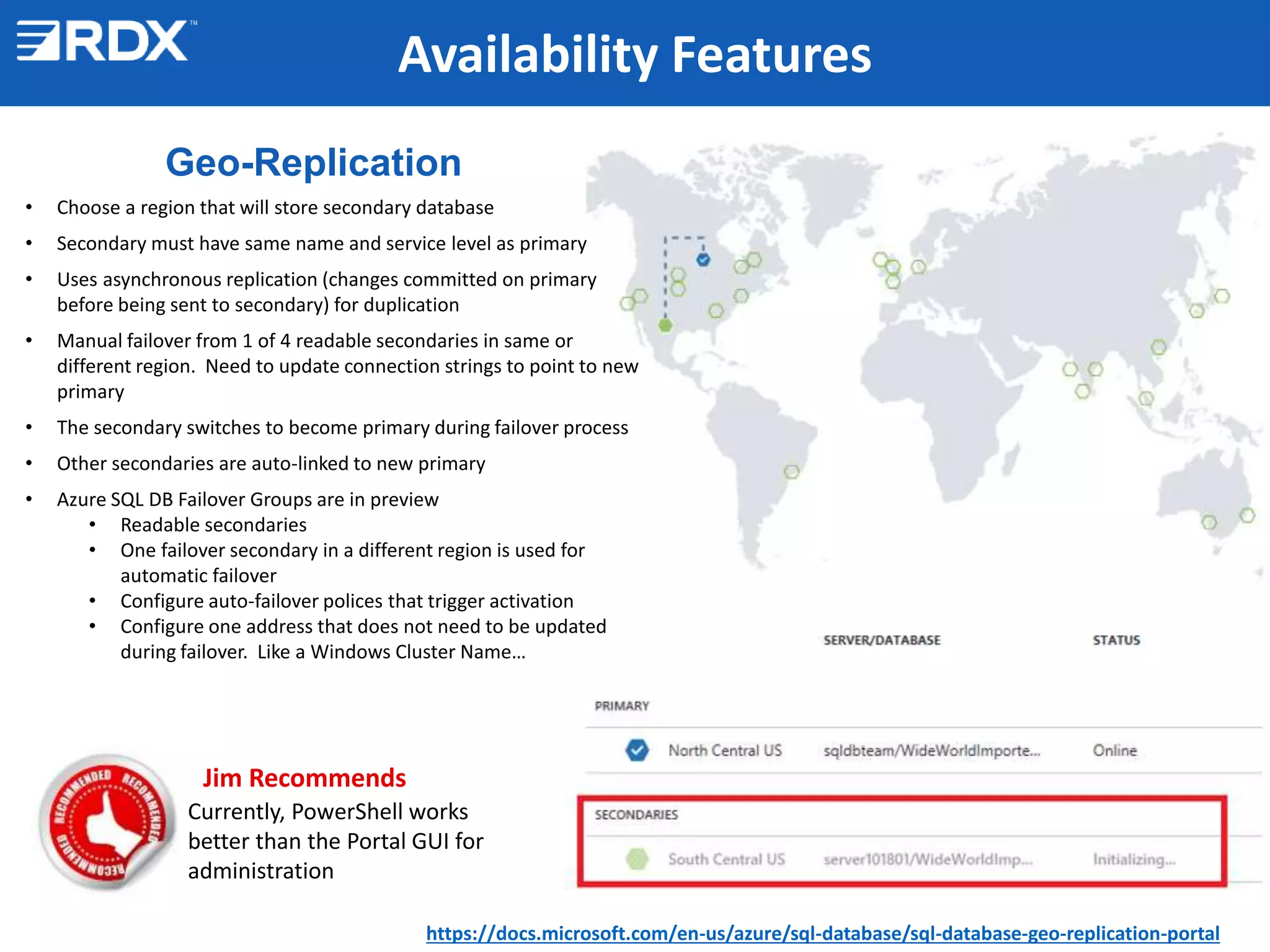Click "Other secondaries are auto-linked to new primary"
1270x952 pixels.
[x=271, y=464]
